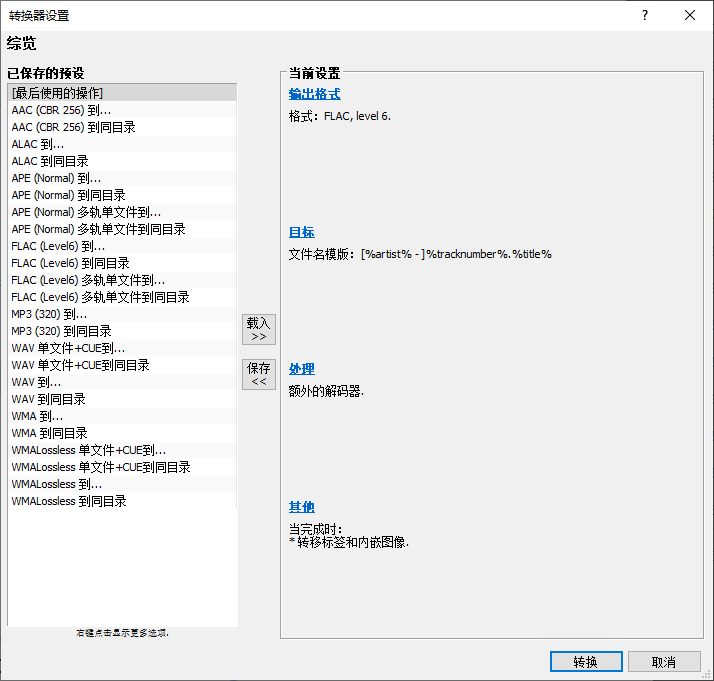Select preset WMALossless 单文件+CUE到同目录

click(122, 467)
